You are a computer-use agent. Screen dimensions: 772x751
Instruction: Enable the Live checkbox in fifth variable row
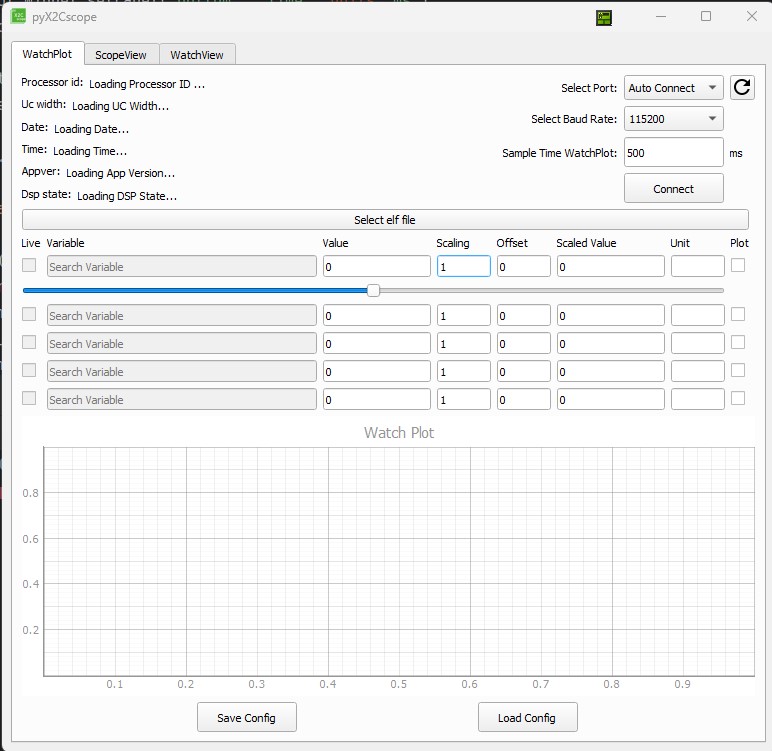[x=29, y=398]
